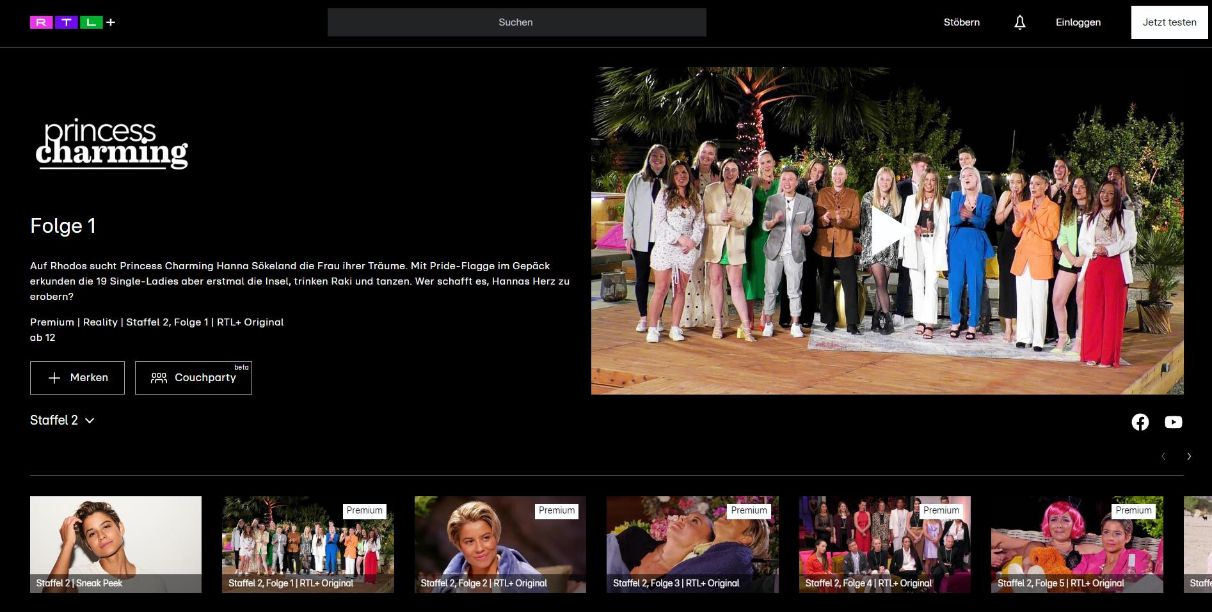
Task: Play Folge 1 in the video preview
Action: [887, 231]
